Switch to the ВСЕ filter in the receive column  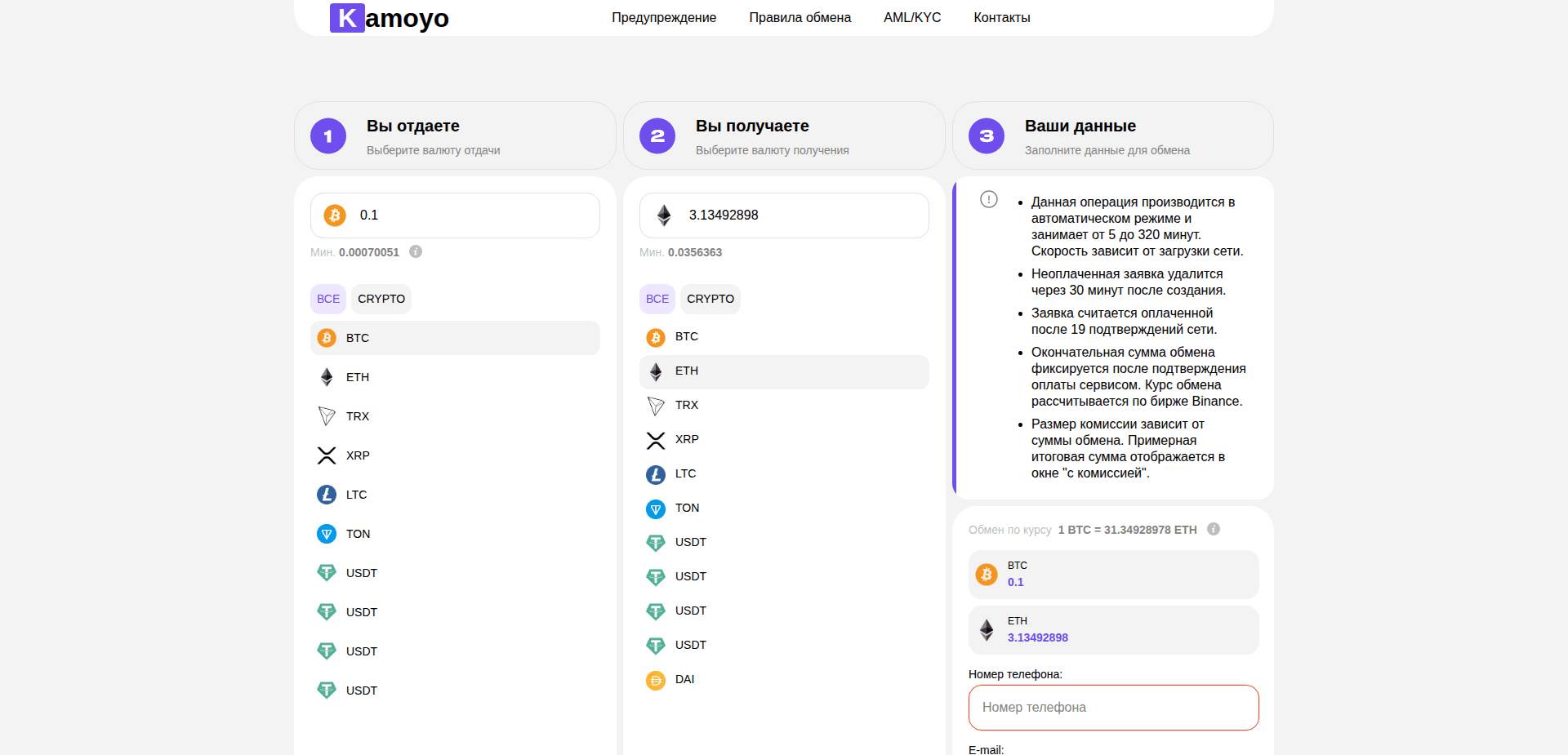coord(656,299)
